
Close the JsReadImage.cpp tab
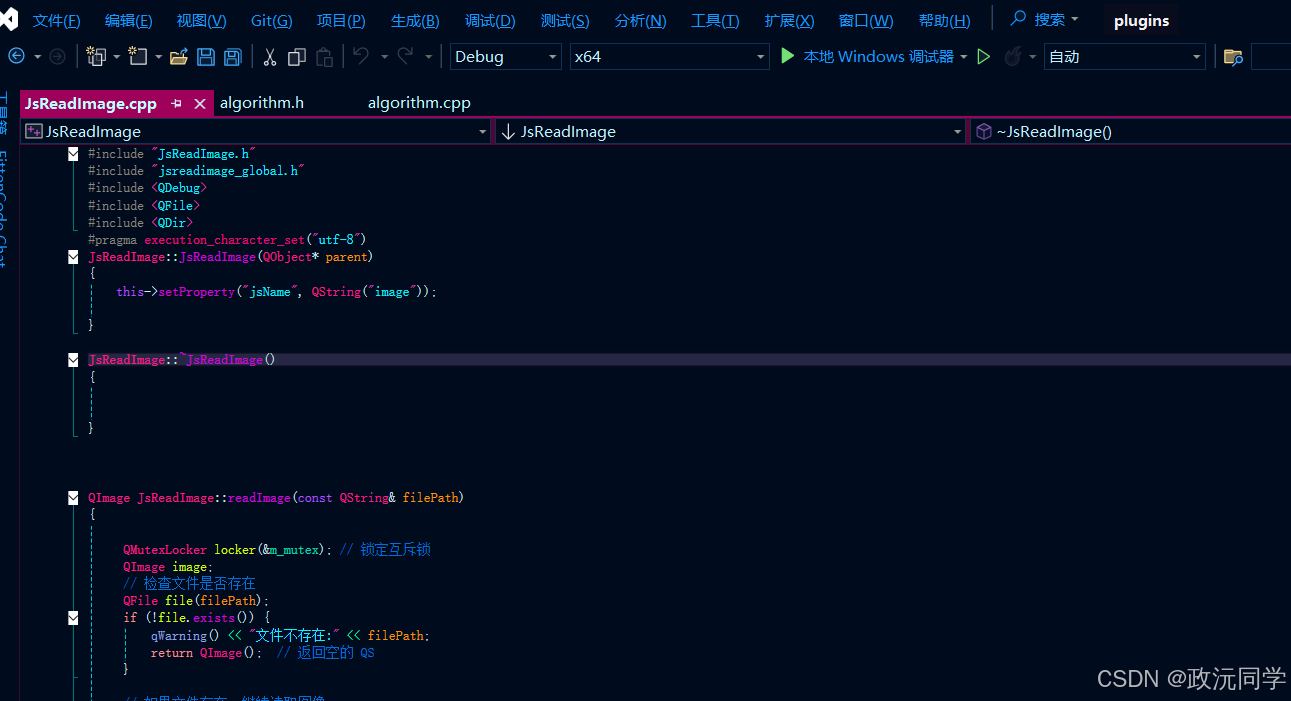[200, 103]
